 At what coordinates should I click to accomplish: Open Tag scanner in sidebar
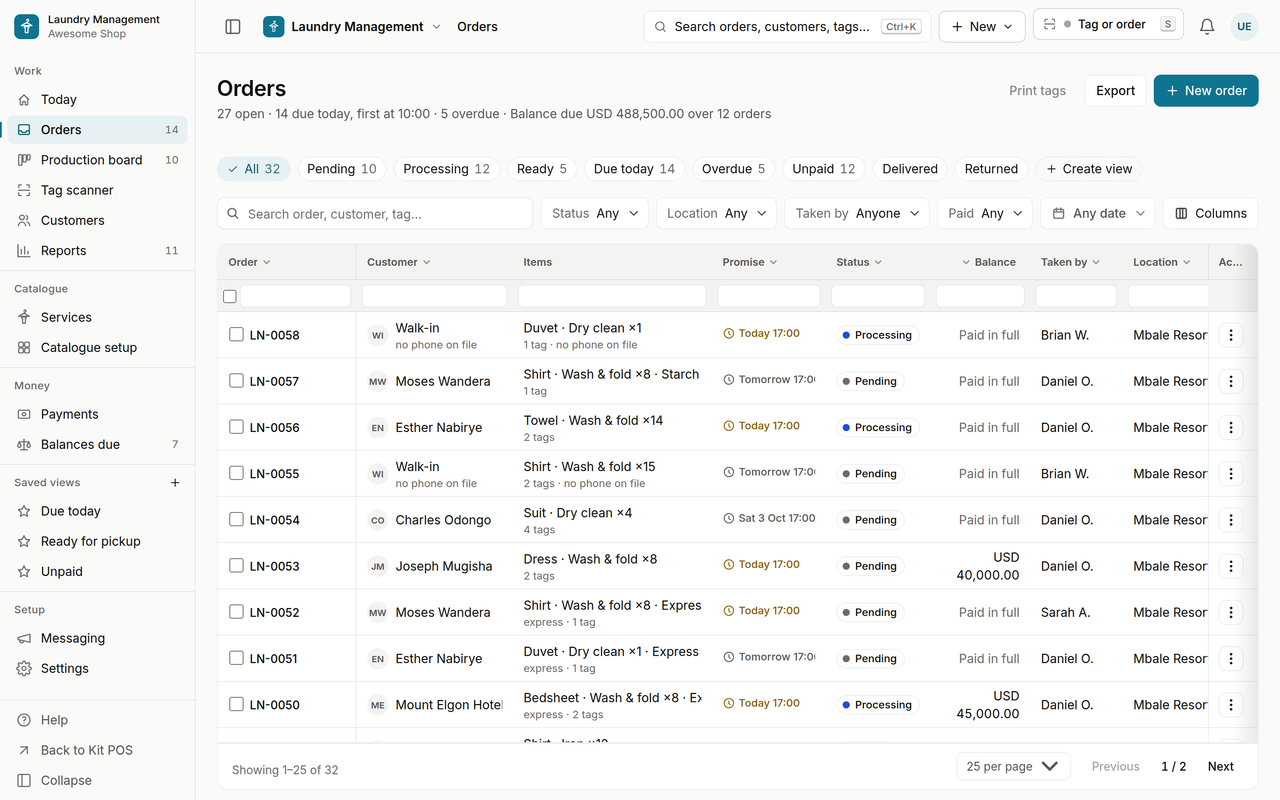(97, 190)
